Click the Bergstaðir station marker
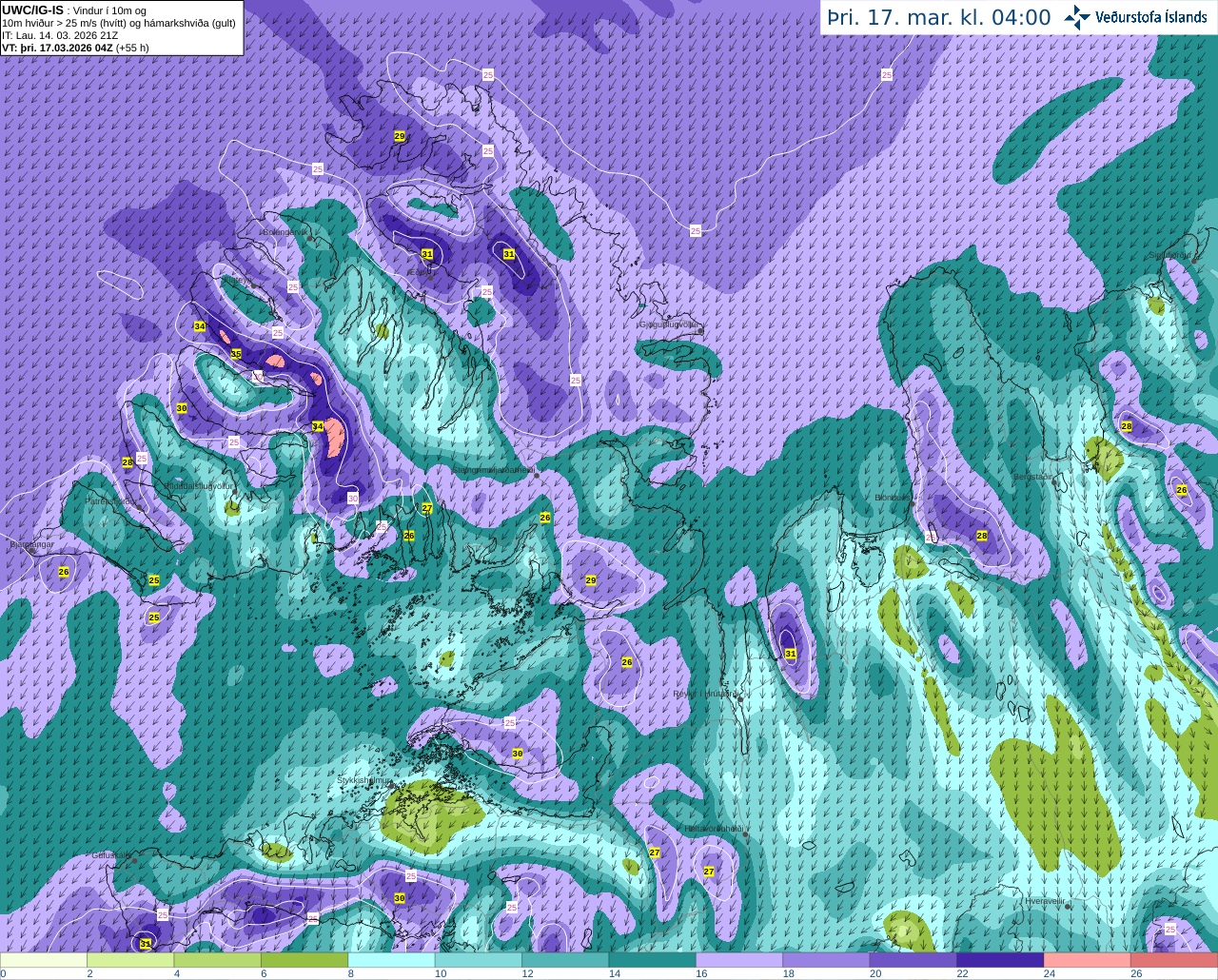1218x980 pixels. pyautogui.click(x=1056, y=483)
